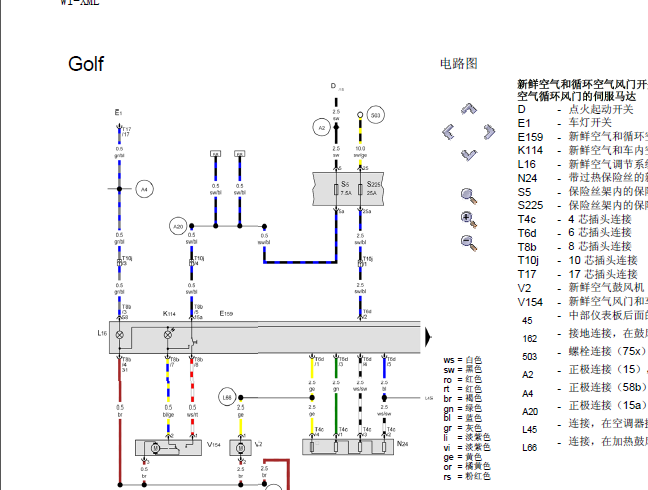
Task: Click color code gn = 绿色
Action: click(462, 408)
